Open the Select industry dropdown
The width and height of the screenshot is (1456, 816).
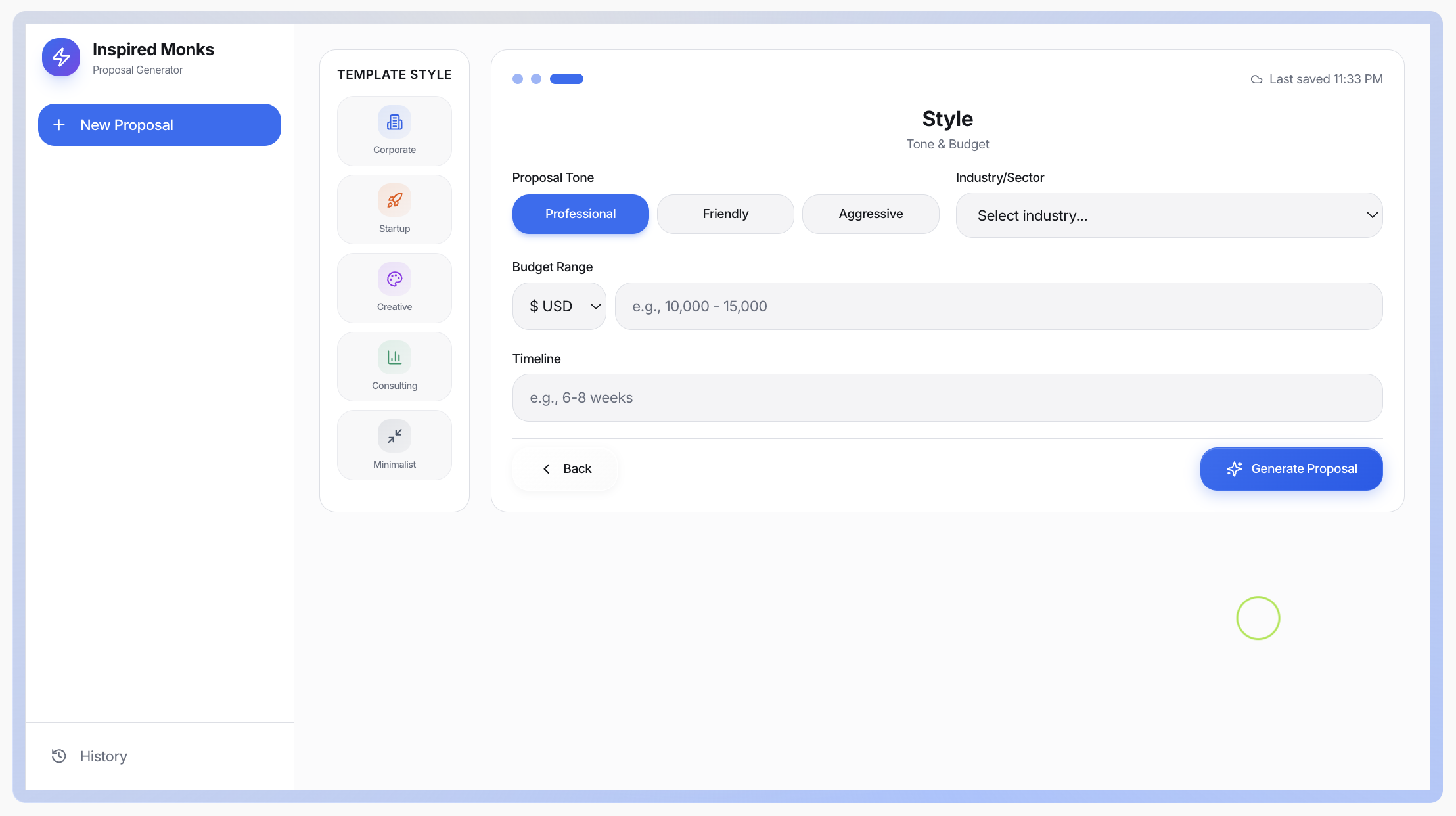coord(1169,215)
